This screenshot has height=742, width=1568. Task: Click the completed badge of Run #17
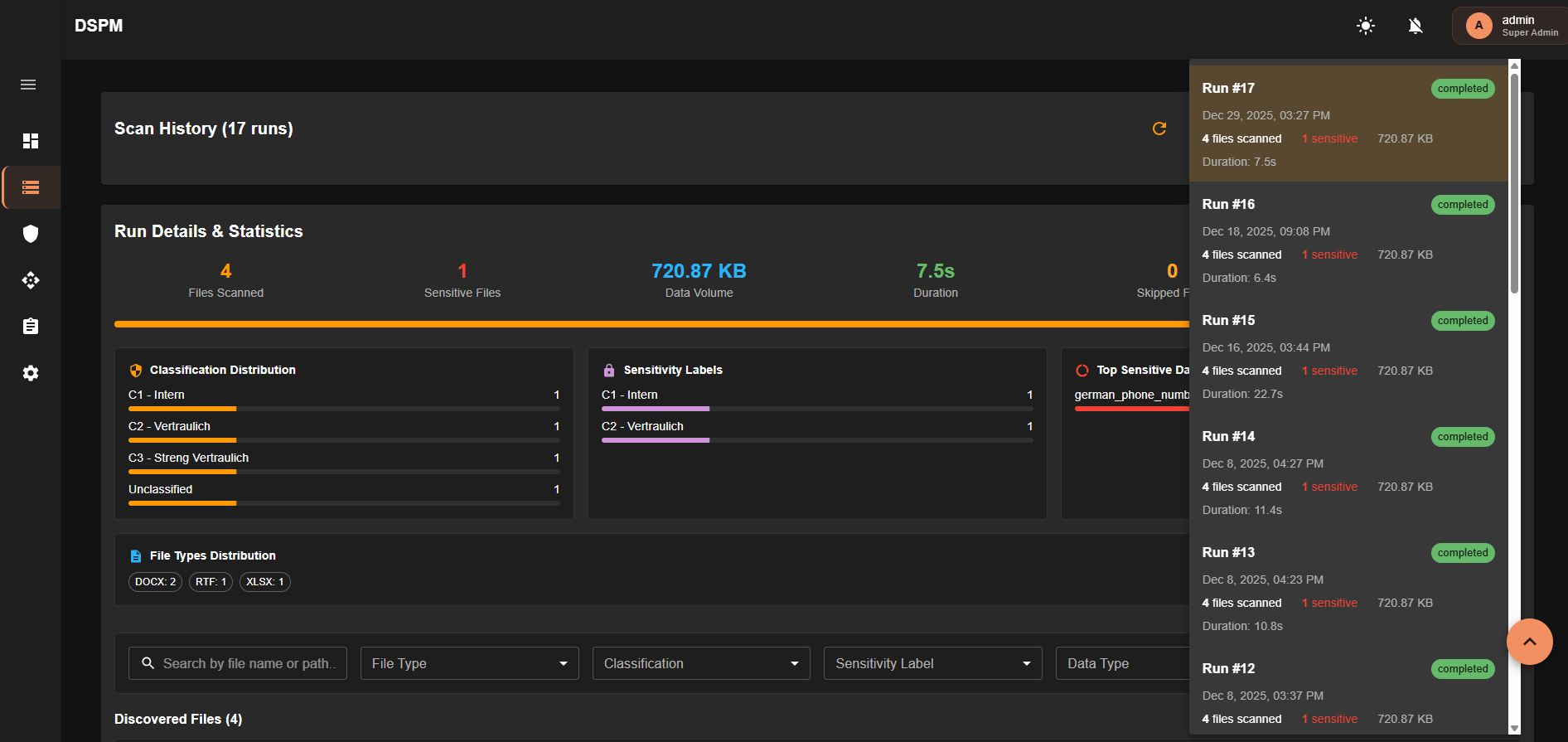[x=1463, y=89]
